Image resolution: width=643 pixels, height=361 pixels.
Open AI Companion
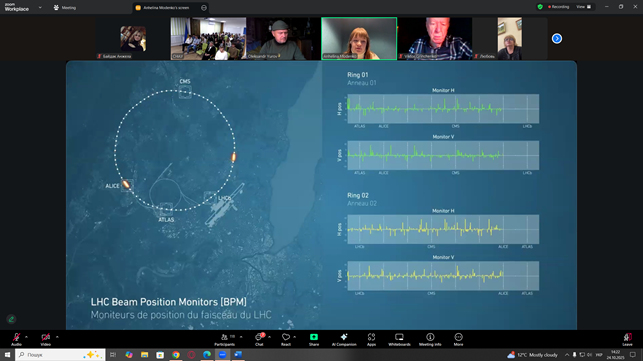[344, 339]
